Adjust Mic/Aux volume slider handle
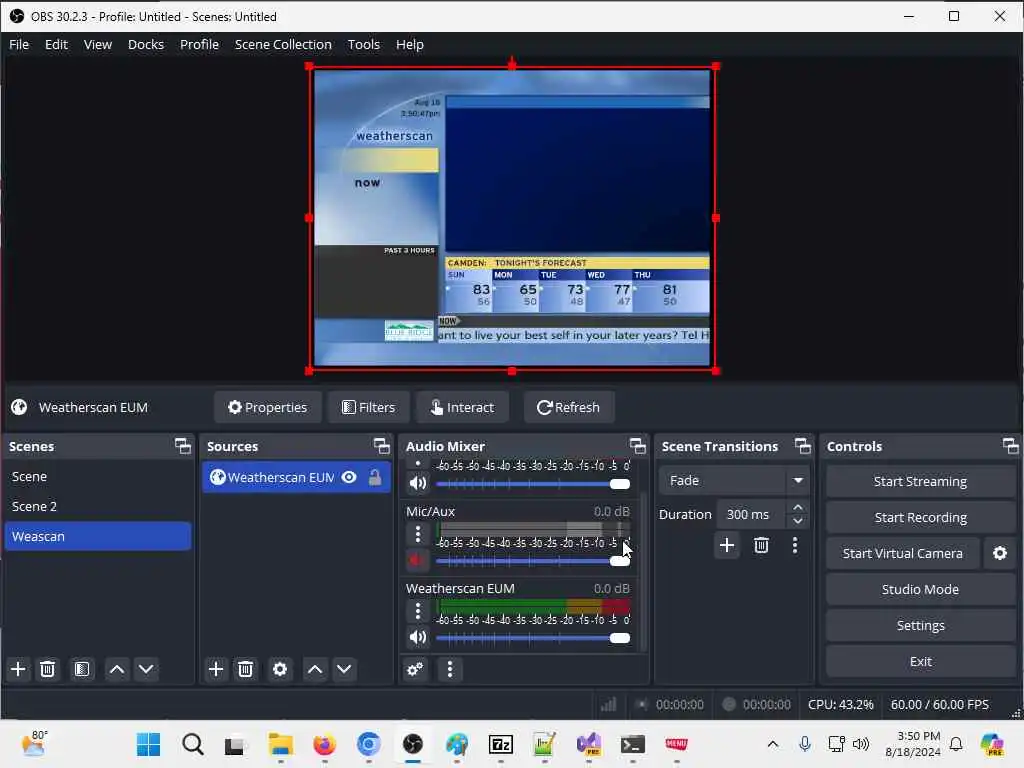The image size is (1024, 768). click(620, 561)
